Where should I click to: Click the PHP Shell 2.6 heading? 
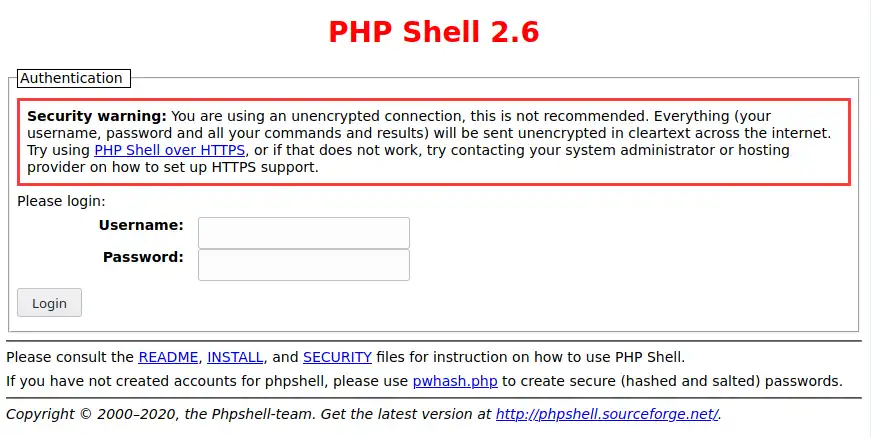pyautogui.click(x=434, y=32)
